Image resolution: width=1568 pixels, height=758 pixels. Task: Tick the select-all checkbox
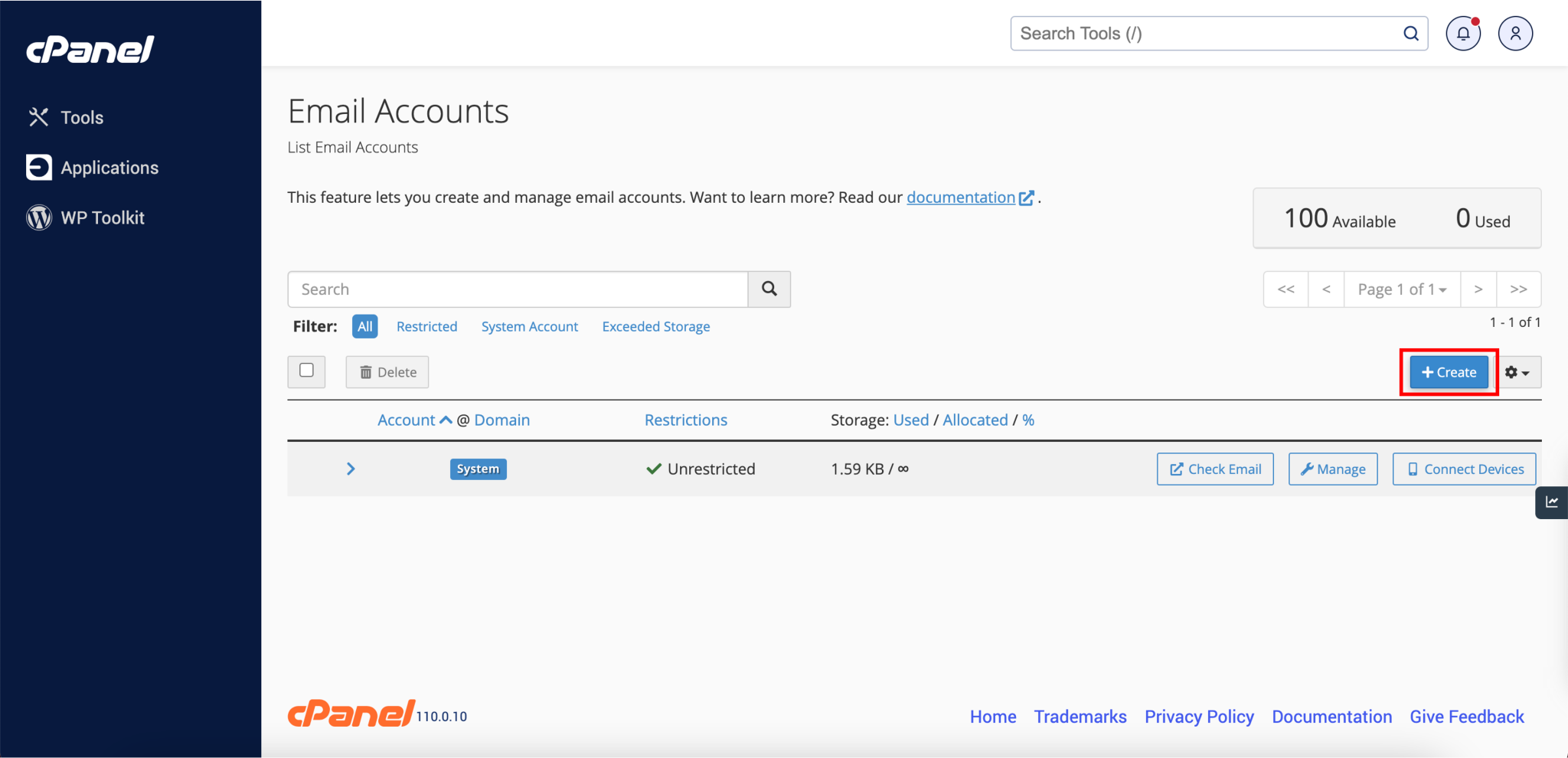tap(306, 371)
